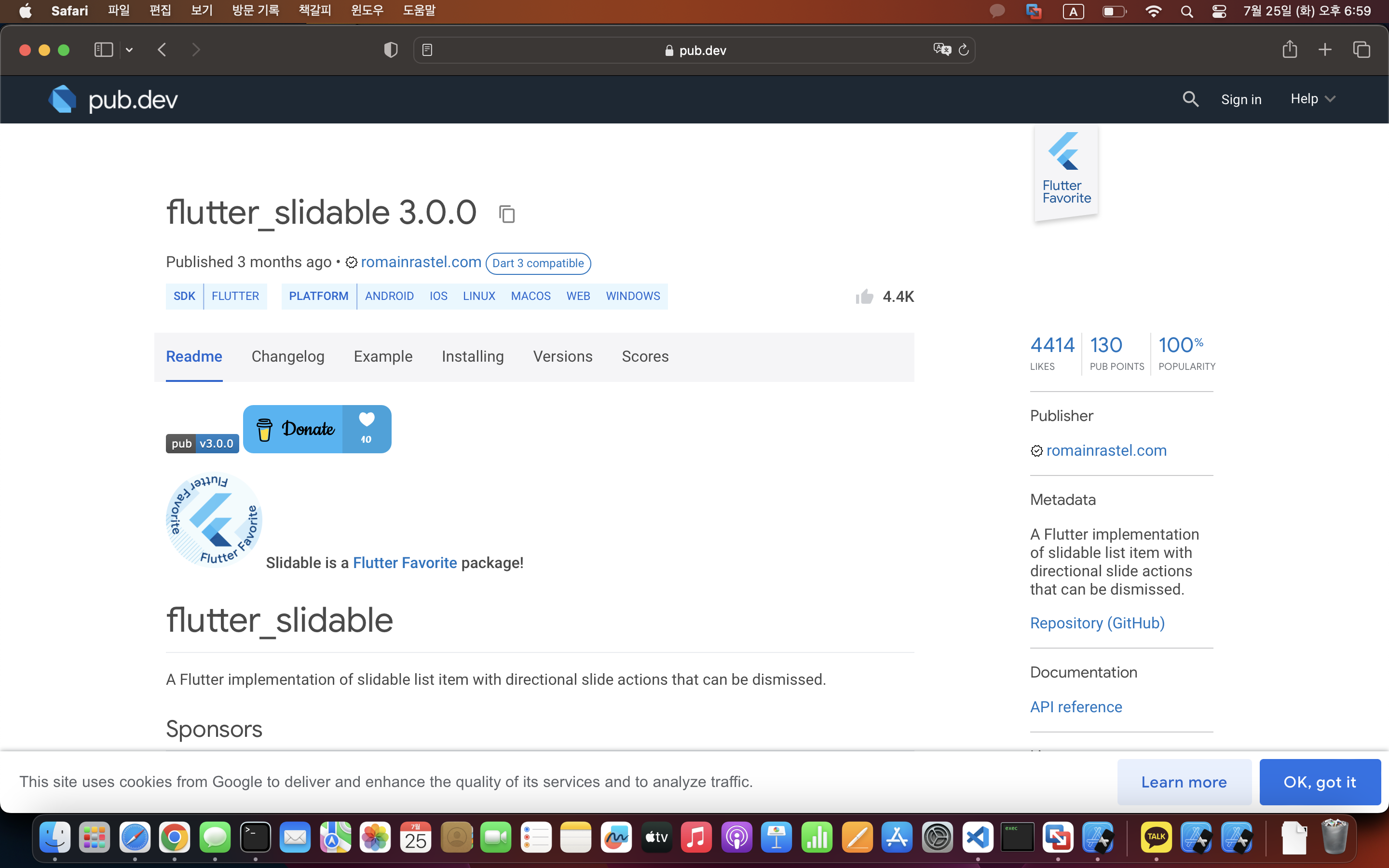Click the Wi-Fi status icon
The height and width of the screenshot is (868, 1389).
(1153, 11)
